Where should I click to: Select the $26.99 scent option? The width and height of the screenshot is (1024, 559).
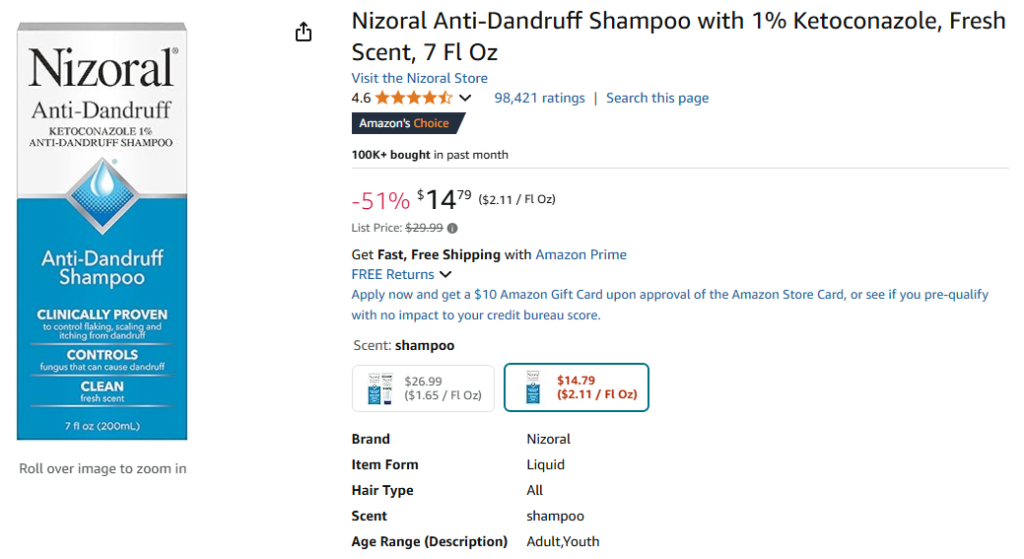(x=423, y=388)
